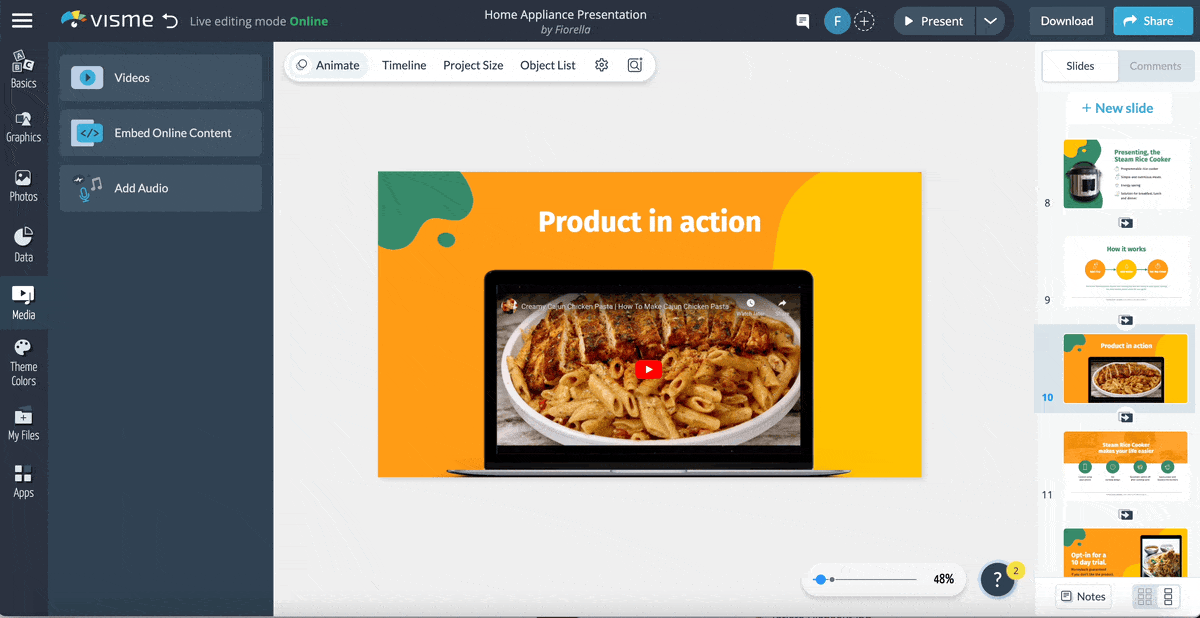Open the comments chat icon near Present
This screenshot has width=1200, height=618.
pyautogui.click(x=802, y=20)
